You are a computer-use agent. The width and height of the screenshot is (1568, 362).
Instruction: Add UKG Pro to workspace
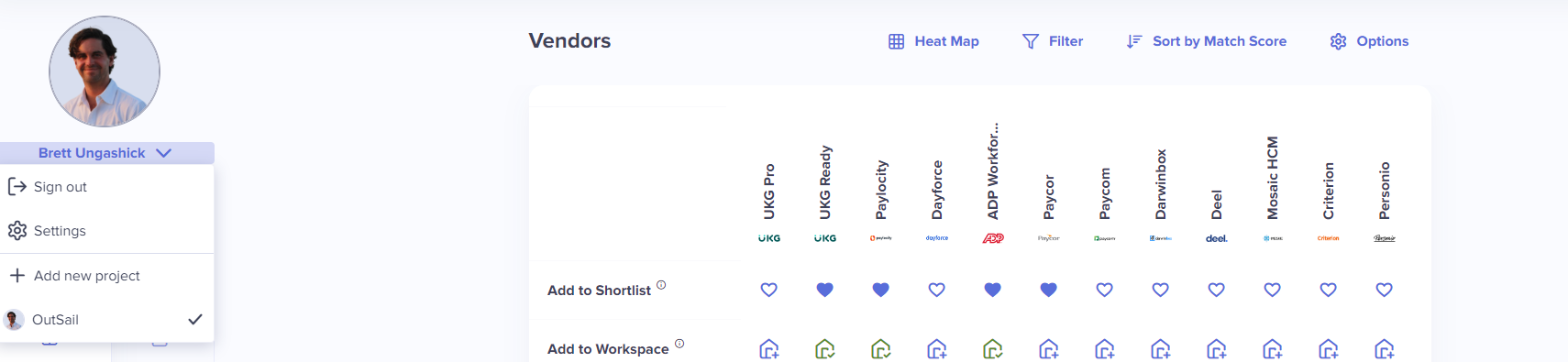[769, 349]
